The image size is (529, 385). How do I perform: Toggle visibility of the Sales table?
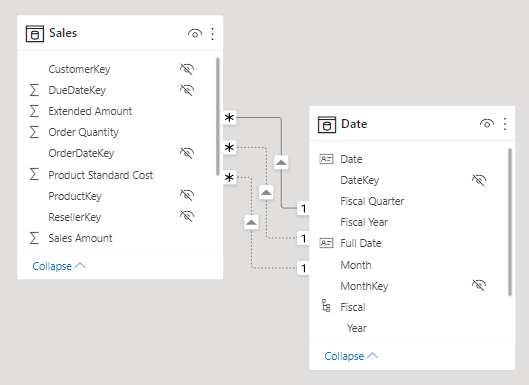coord(195,34)
